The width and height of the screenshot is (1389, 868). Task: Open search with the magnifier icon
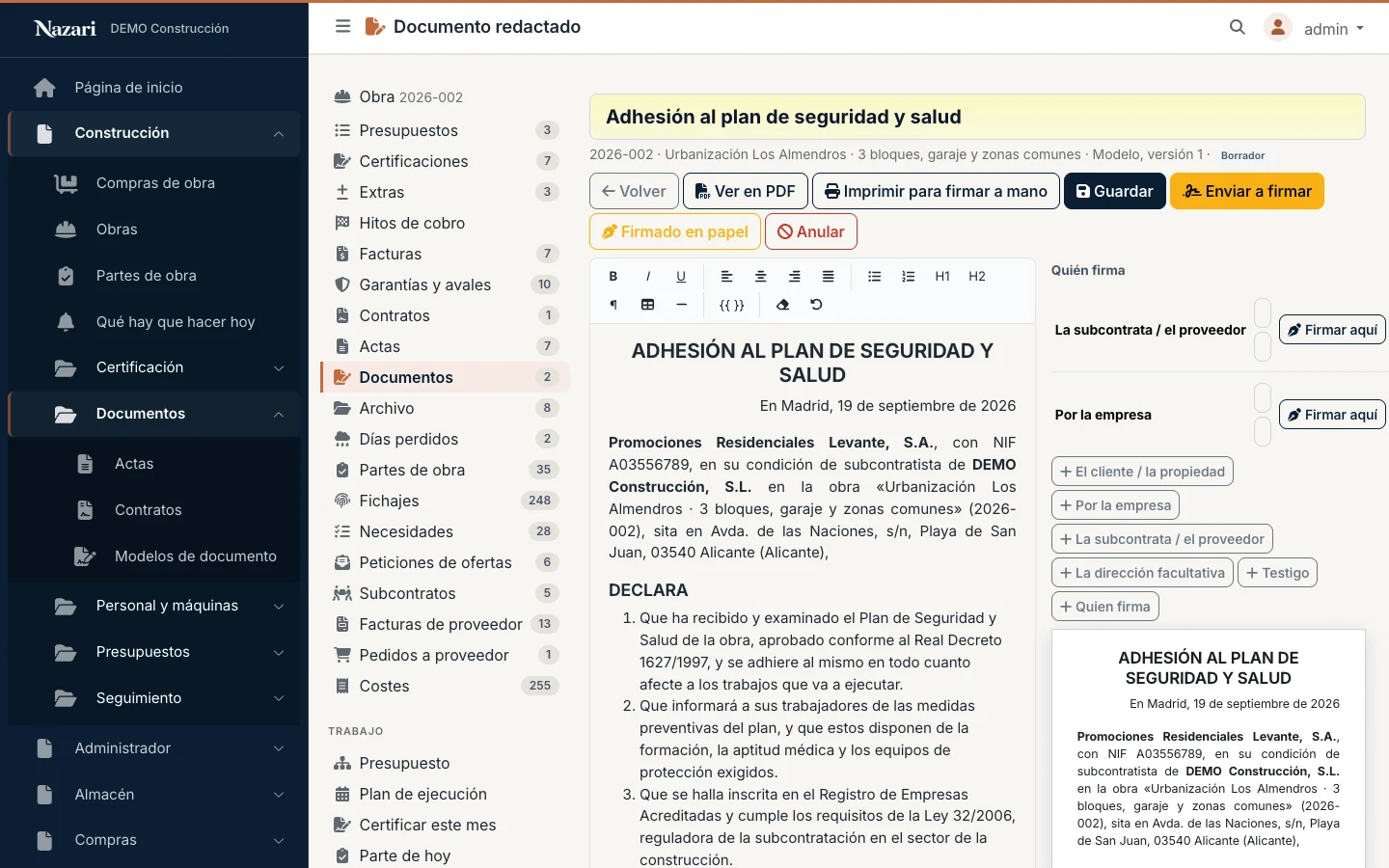[1238, 28]
